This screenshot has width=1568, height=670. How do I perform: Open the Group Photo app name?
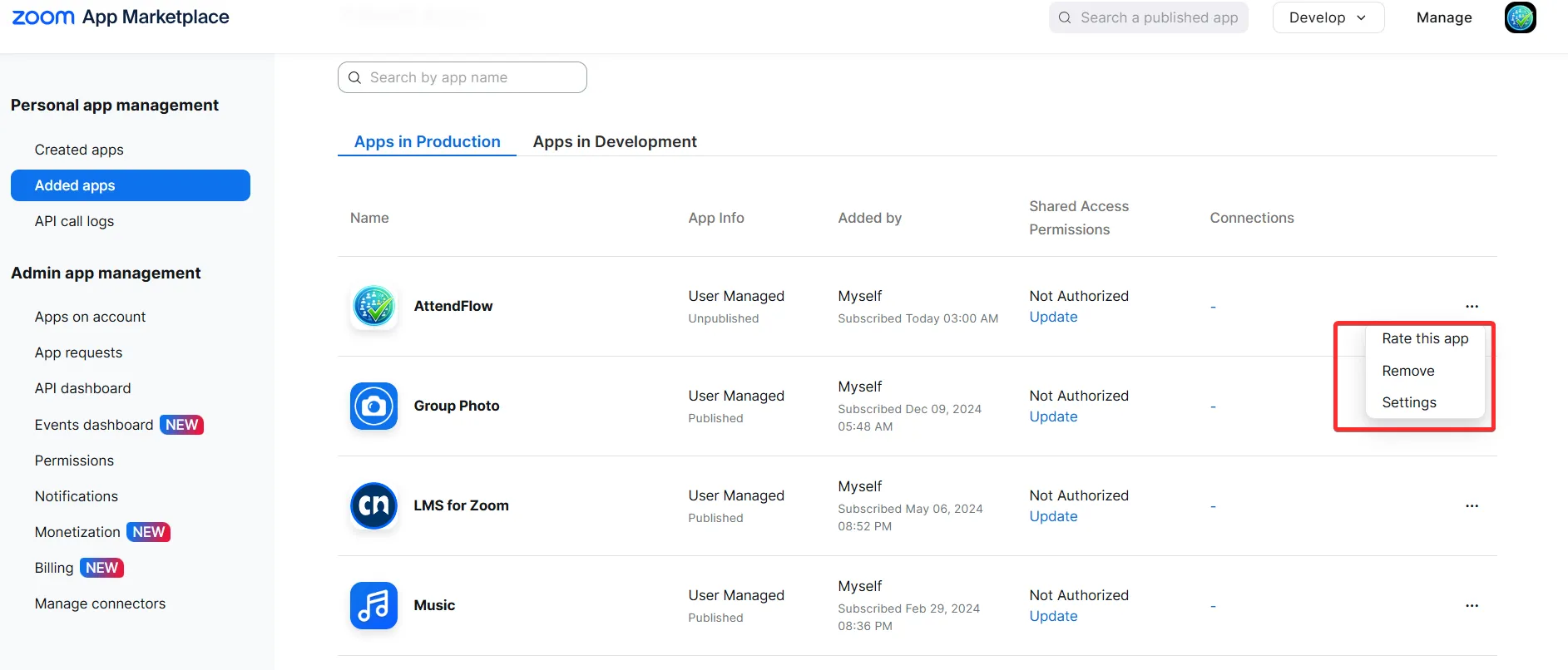(x=457, y=406)
